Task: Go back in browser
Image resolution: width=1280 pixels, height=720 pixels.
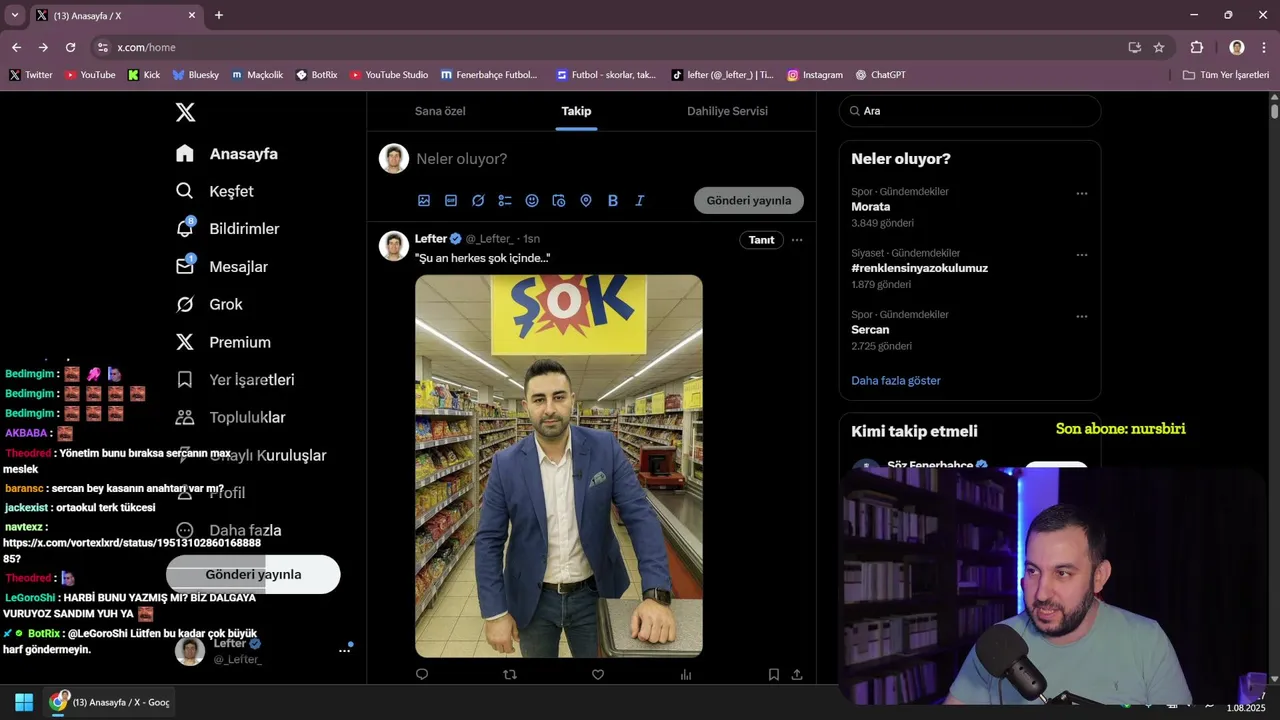Action: tap(16, 47)
